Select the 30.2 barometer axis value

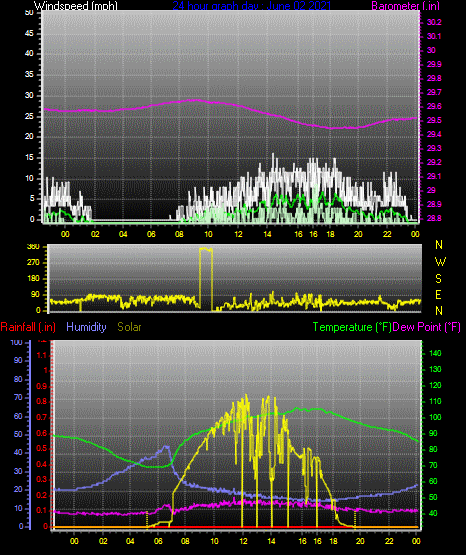[x=434, y=22]
